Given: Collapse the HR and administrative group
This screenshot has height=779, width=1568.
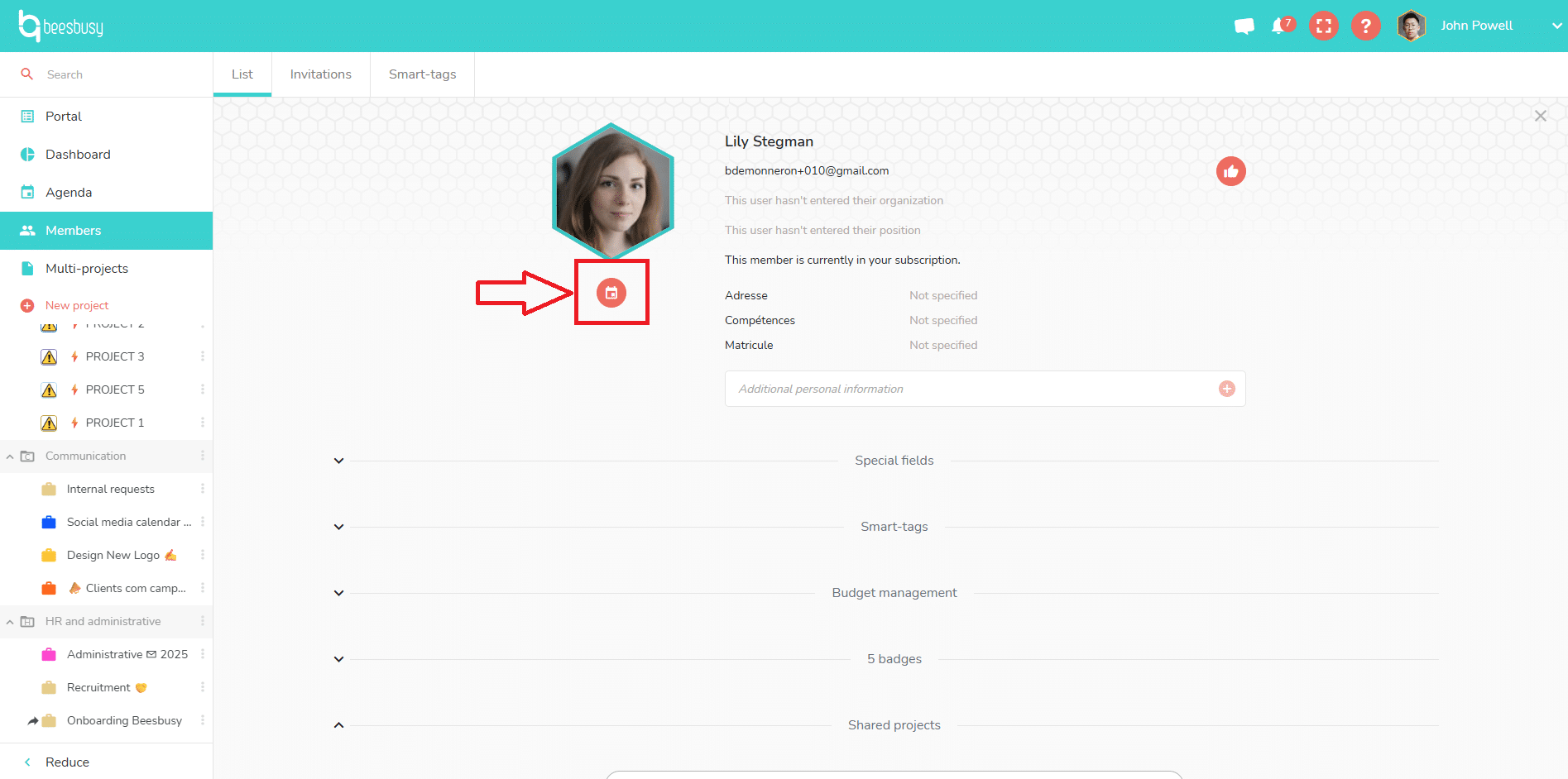Looking at the screenshot, I should (x=9, y=621).
